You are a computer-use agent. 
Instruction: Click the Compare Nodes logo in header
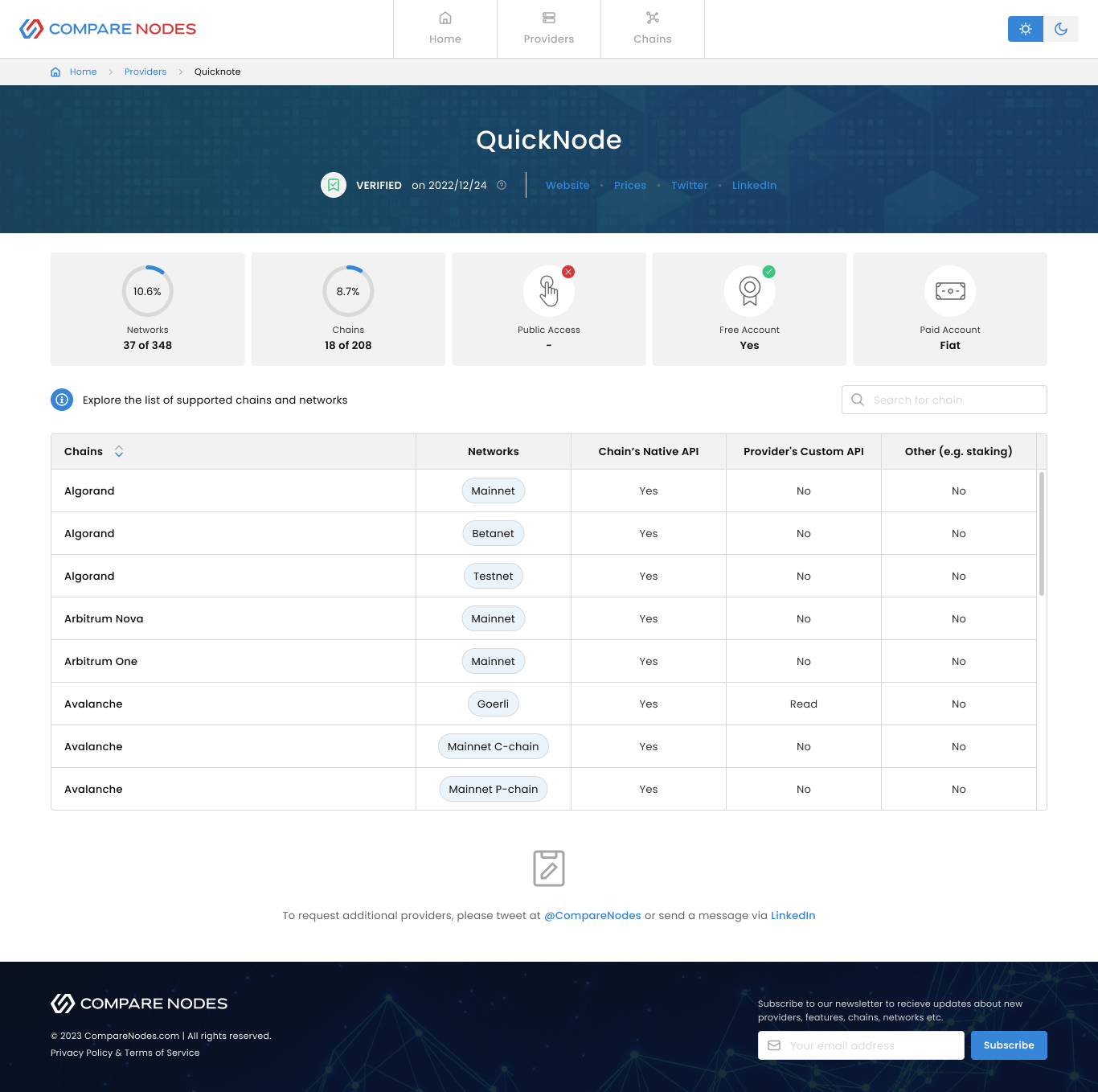108,29
